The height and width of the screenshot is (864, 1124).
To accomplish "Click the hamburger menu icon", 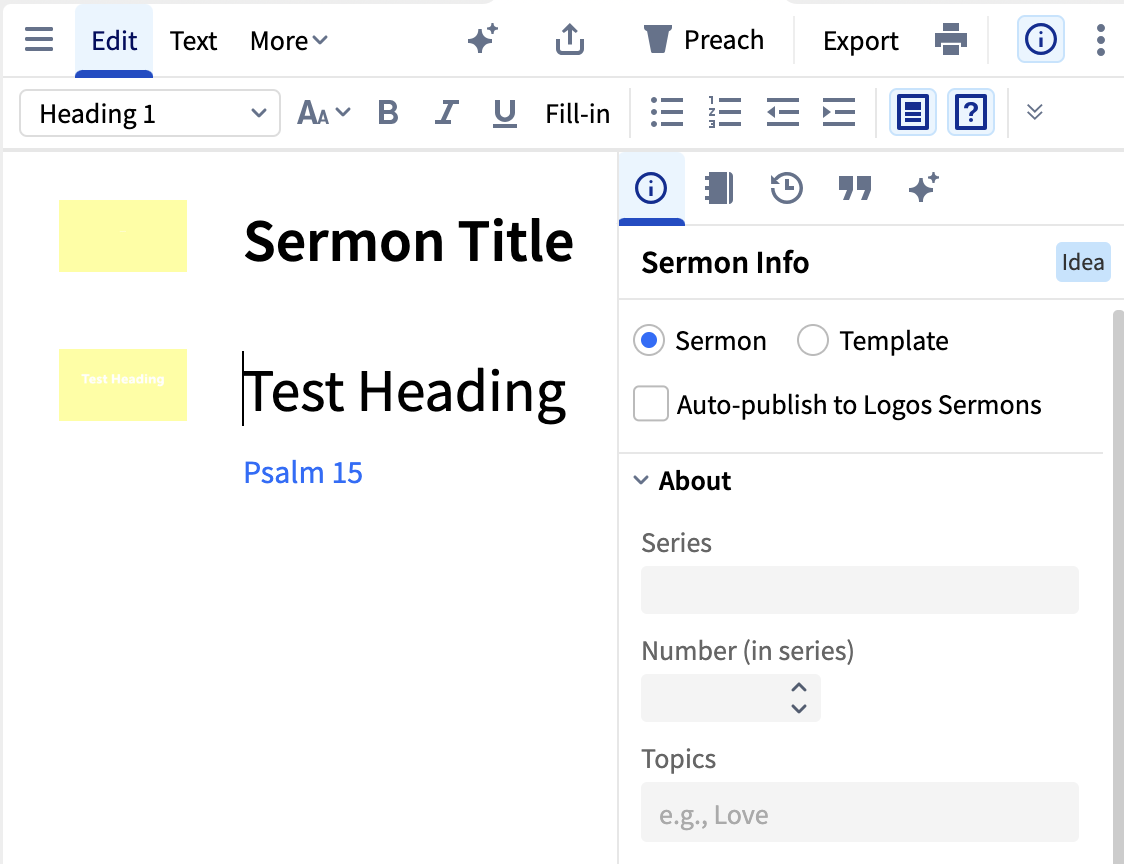I will point(39,40).
